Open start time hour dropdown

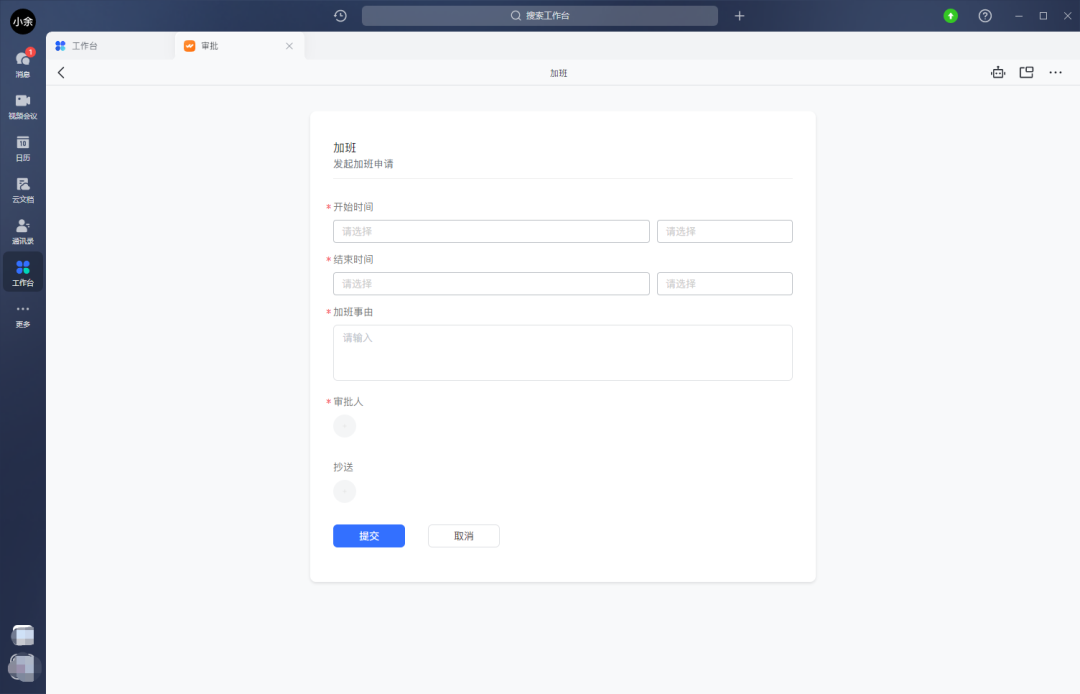click(724, 231)
